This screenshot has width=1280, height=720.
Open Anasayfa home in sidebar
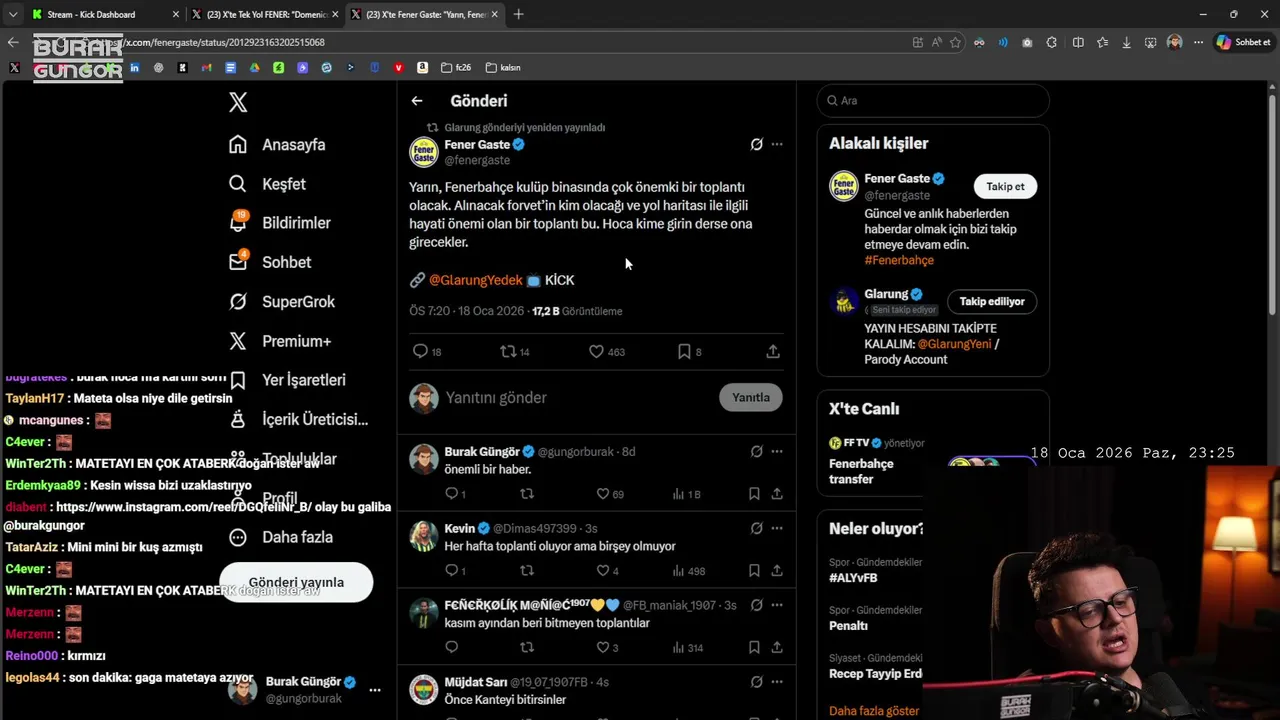coord(277,145)
